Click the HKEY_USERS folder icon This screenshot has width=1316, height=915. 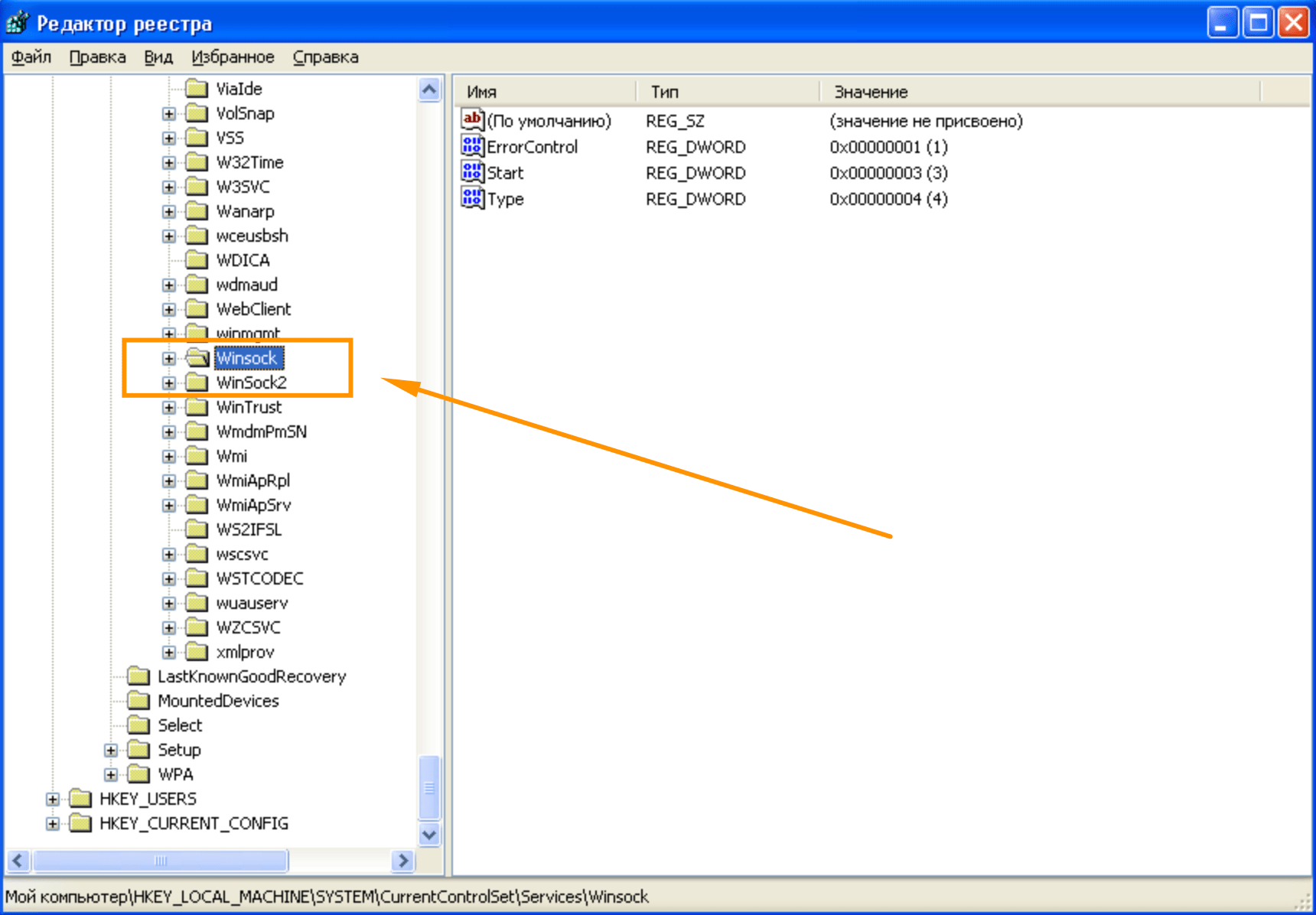pyautogui.click(x=80, y=799)
